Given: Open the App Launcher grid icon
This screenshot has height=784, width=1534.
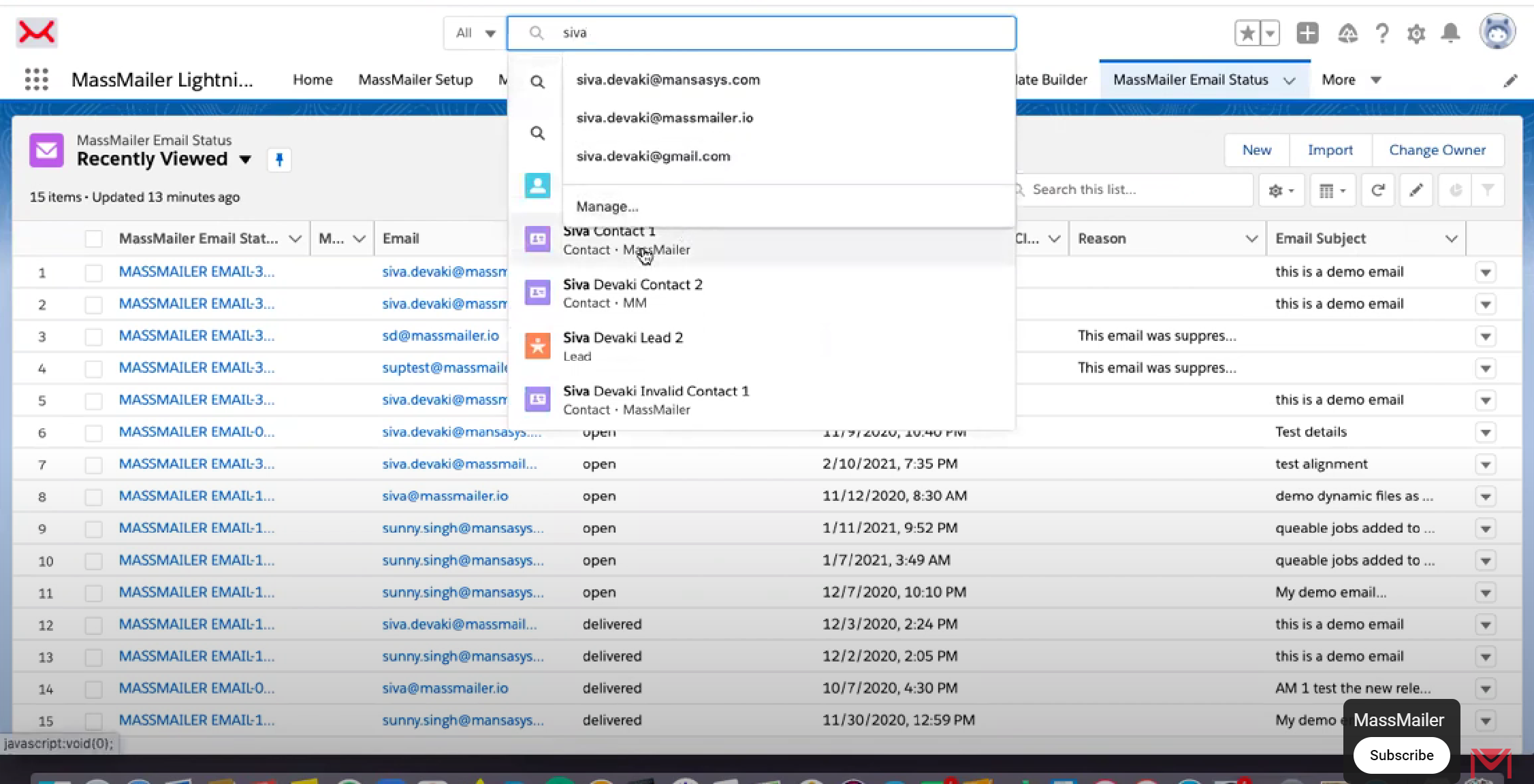Looking at the screenshot, I should [x=37, y=80].
